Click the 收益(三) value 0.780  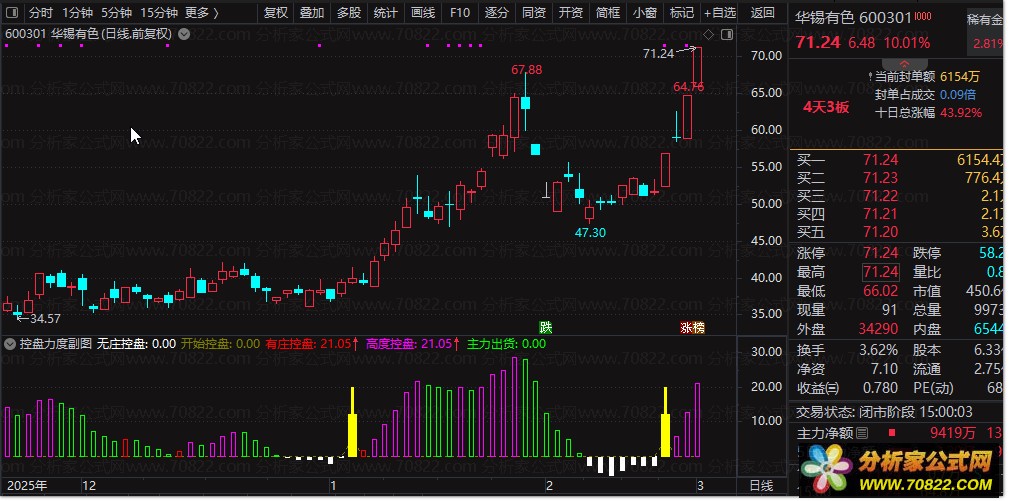[x=880, y=388]
